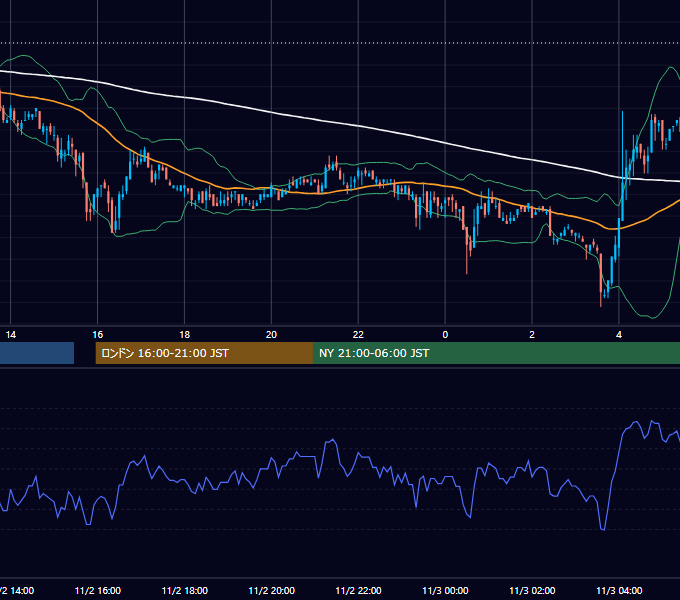Click the '11/2 20:00' label on the lower axis
680x600 pixels.
pos(271,591)
